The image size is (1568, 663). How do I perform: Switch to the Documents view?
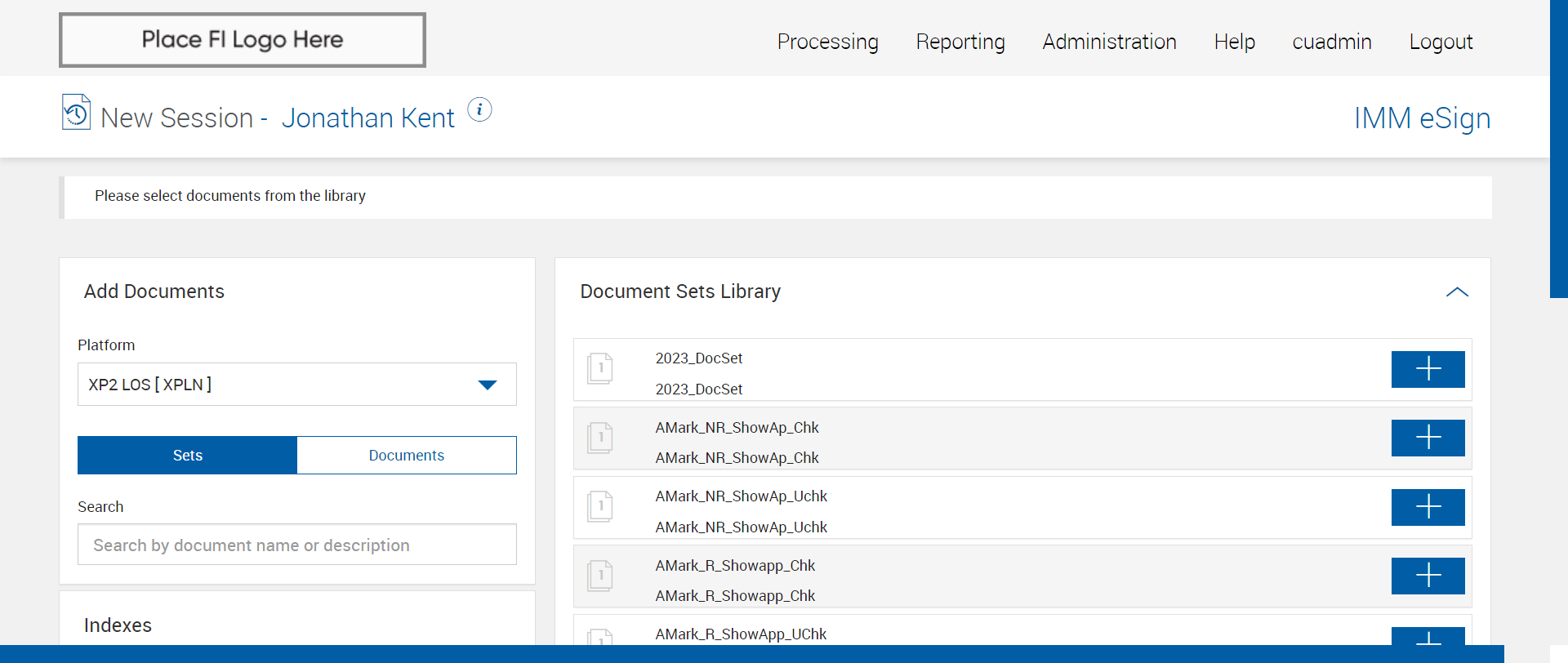[x=406, y=456]
